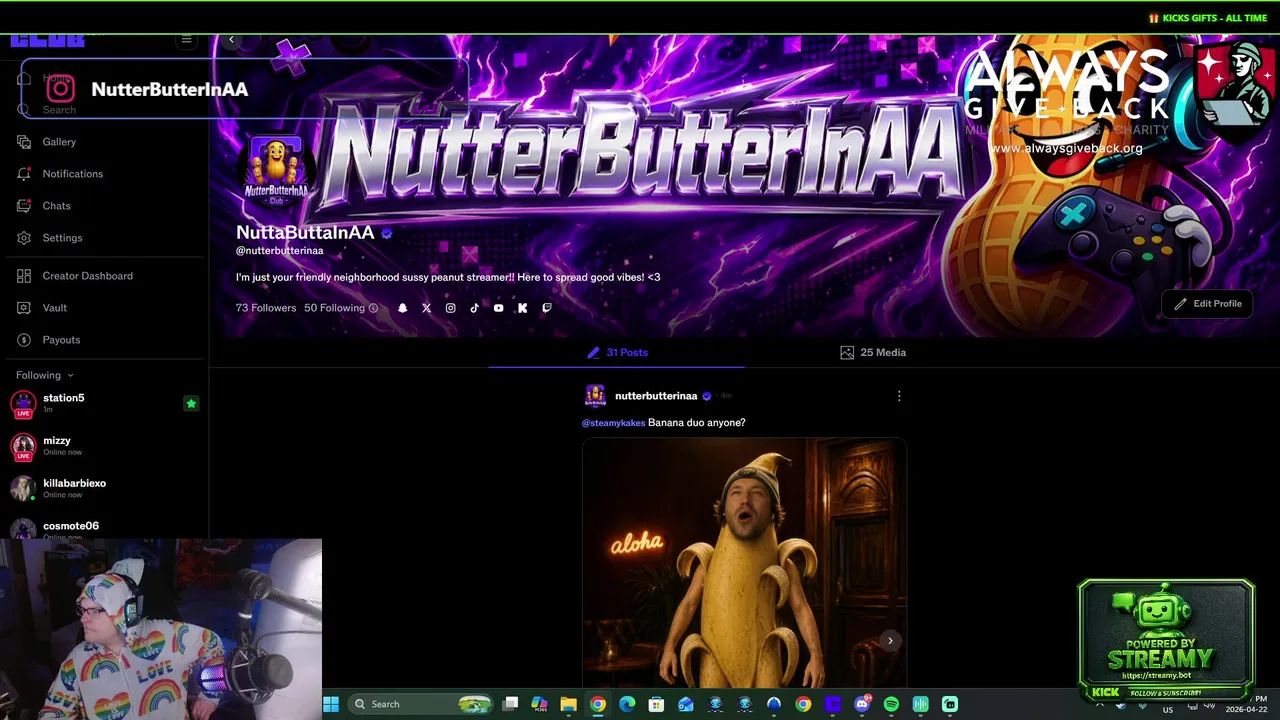
Task: Open the banana costume post image
Action: click(x=745, y=563)
